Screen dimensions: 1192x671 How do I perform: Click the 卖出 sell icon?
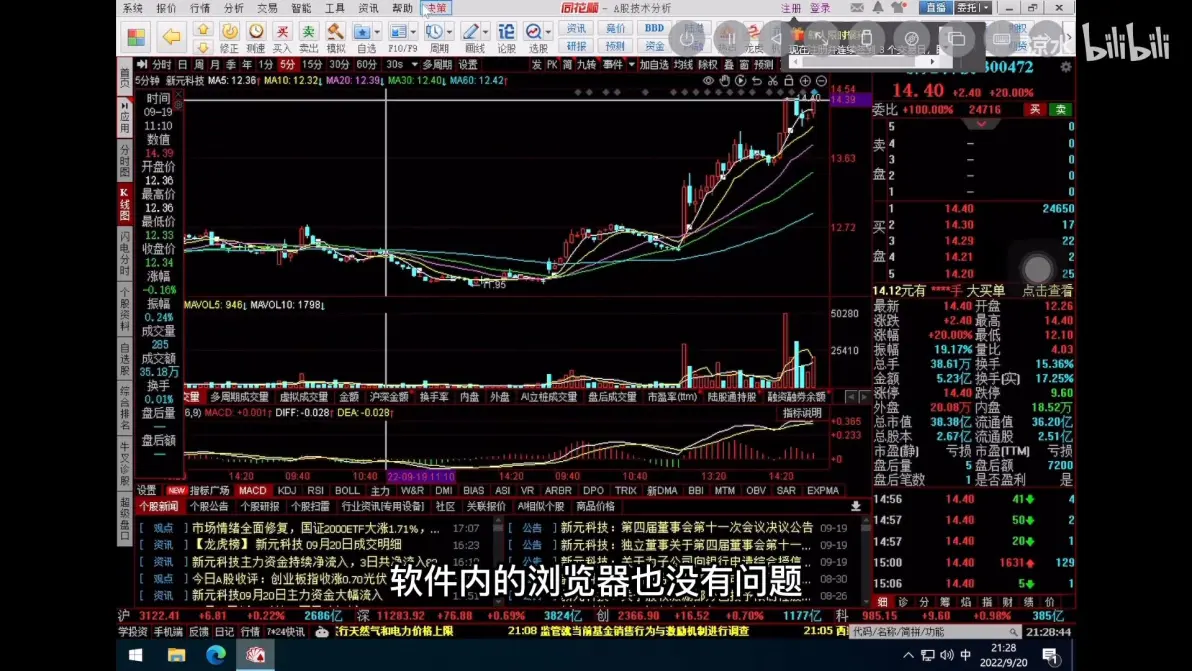pos(309,31)
